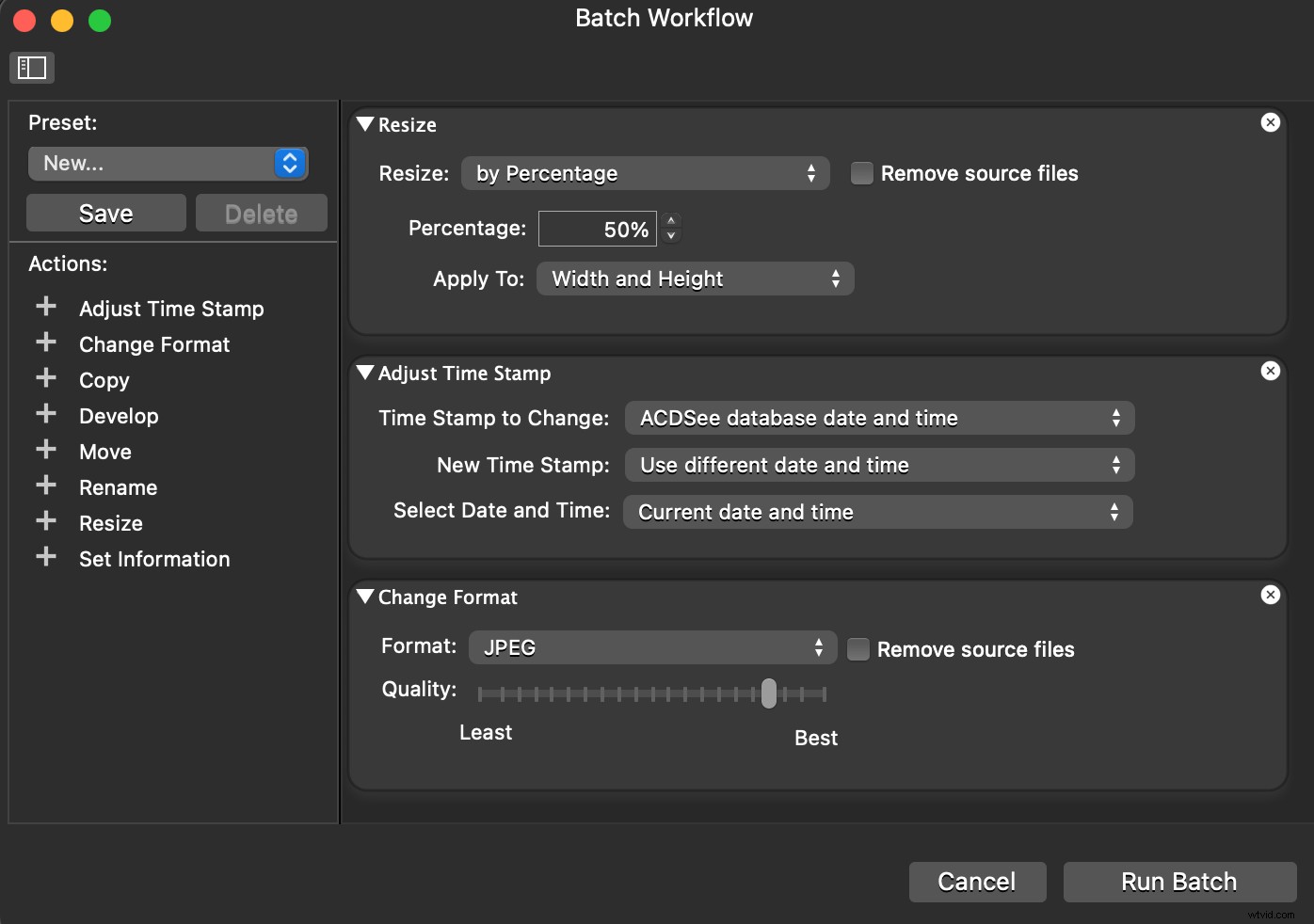Click the Run Batch button
The image size is (1314, 924).
1178,882
